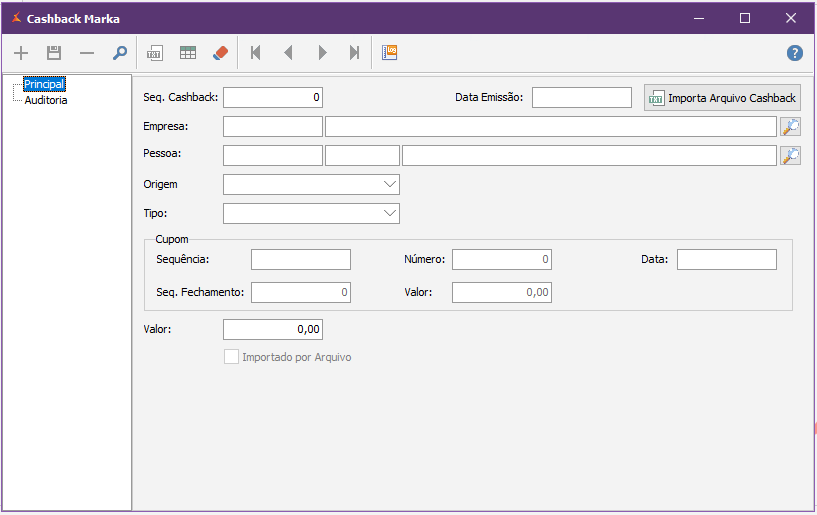The height and width of the screenshot is (515, 817).
Task: Open the Tipo dropdown
Action: pos(311,214)
